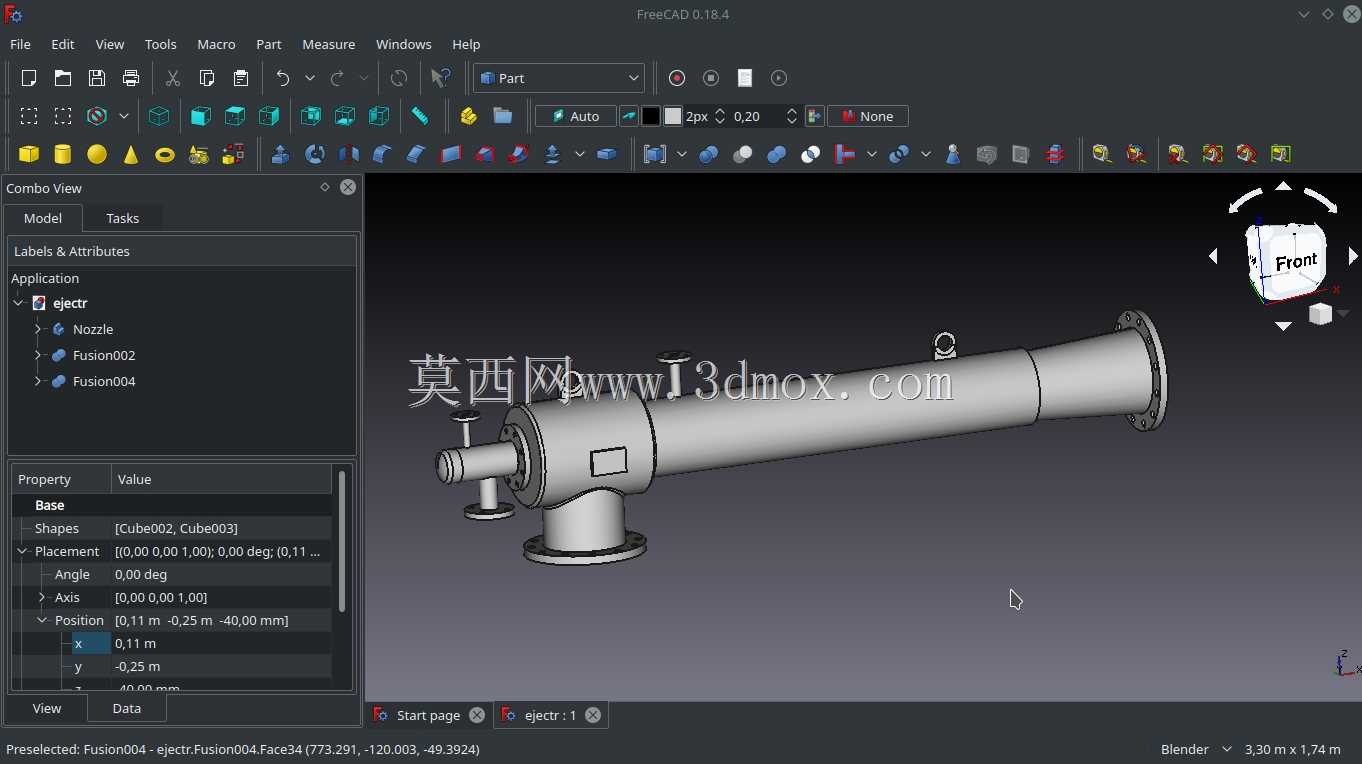Print using the printer toolbar icon
Image resolution: width=1362 pixels, height=764 pixels.
[131, 78]
